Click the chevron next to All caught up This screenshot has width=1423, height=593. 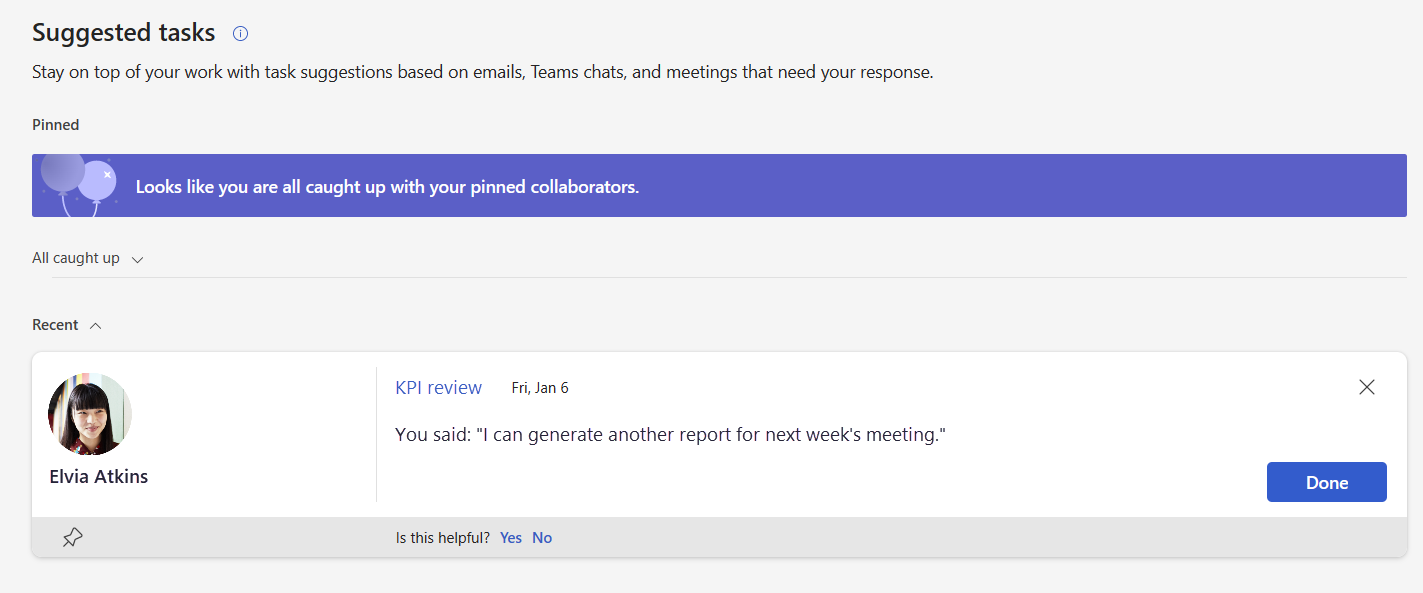click(x=137, y=258)
